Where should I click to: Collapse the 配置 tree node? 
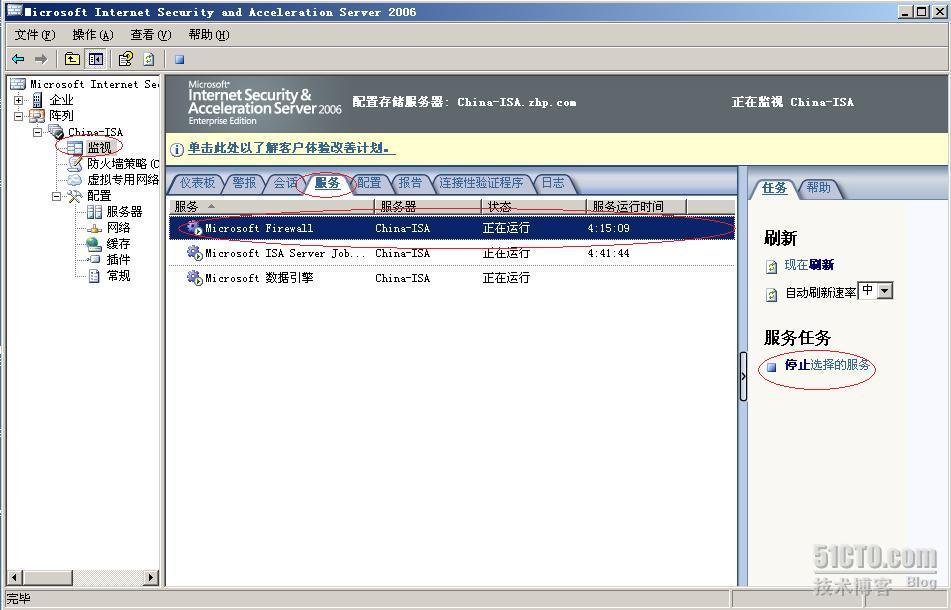click(x=56, y=196)
